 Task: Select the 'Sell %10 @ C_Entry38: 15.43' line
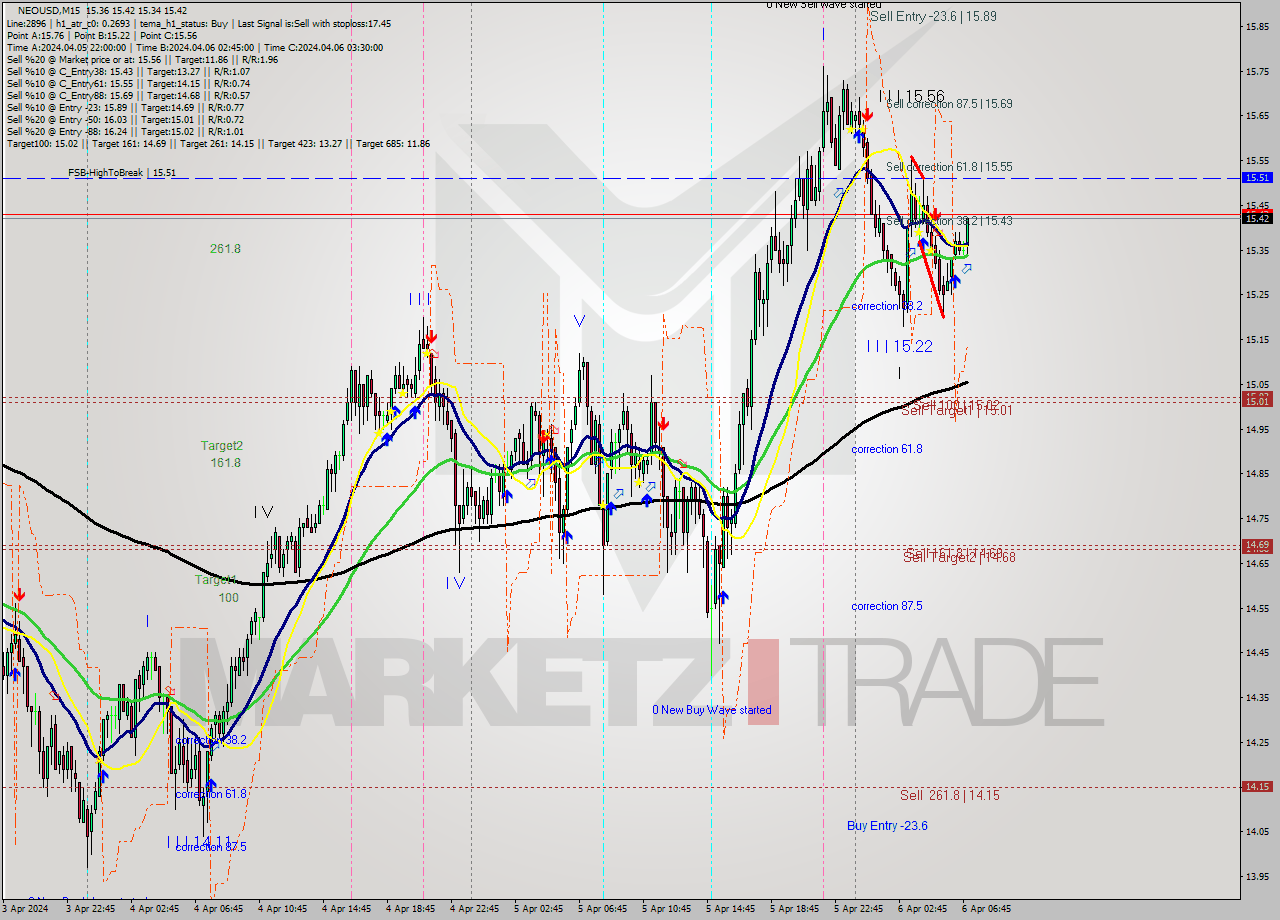click(128, 71)
